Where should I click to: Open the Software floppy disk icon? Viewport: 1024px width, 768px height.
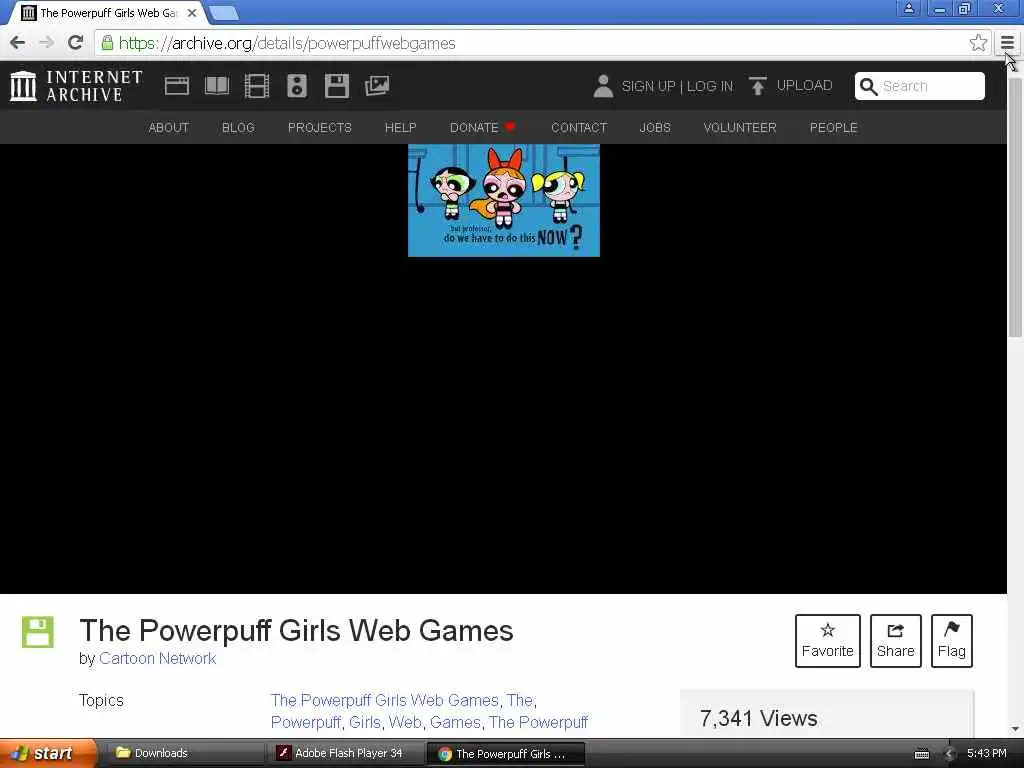click(337, 86)
